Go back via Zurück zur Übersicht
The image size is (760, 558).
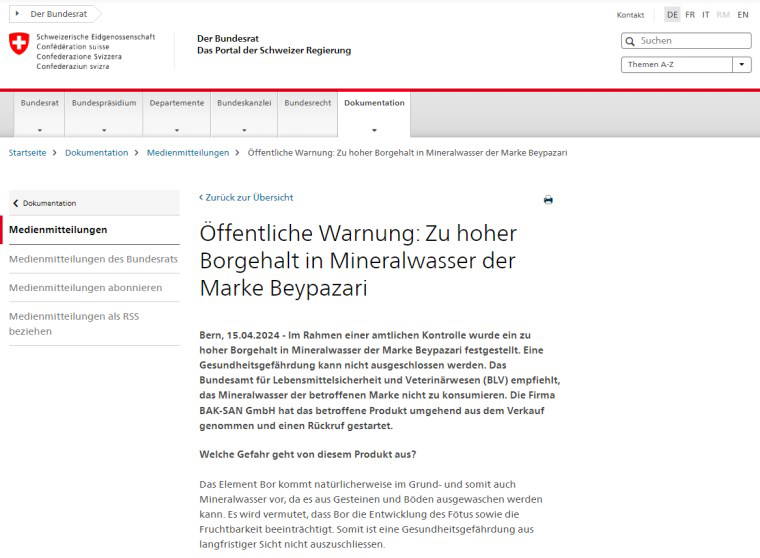(246, 198)
